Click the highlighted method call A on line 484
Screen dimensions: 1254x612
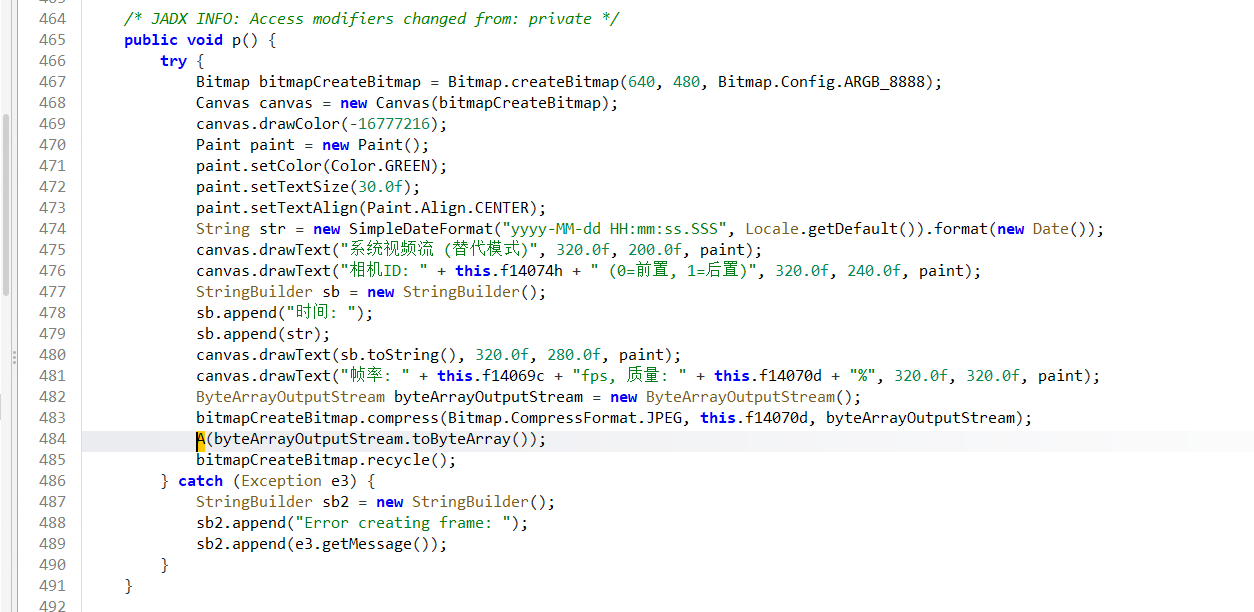[x=201, y=439]
